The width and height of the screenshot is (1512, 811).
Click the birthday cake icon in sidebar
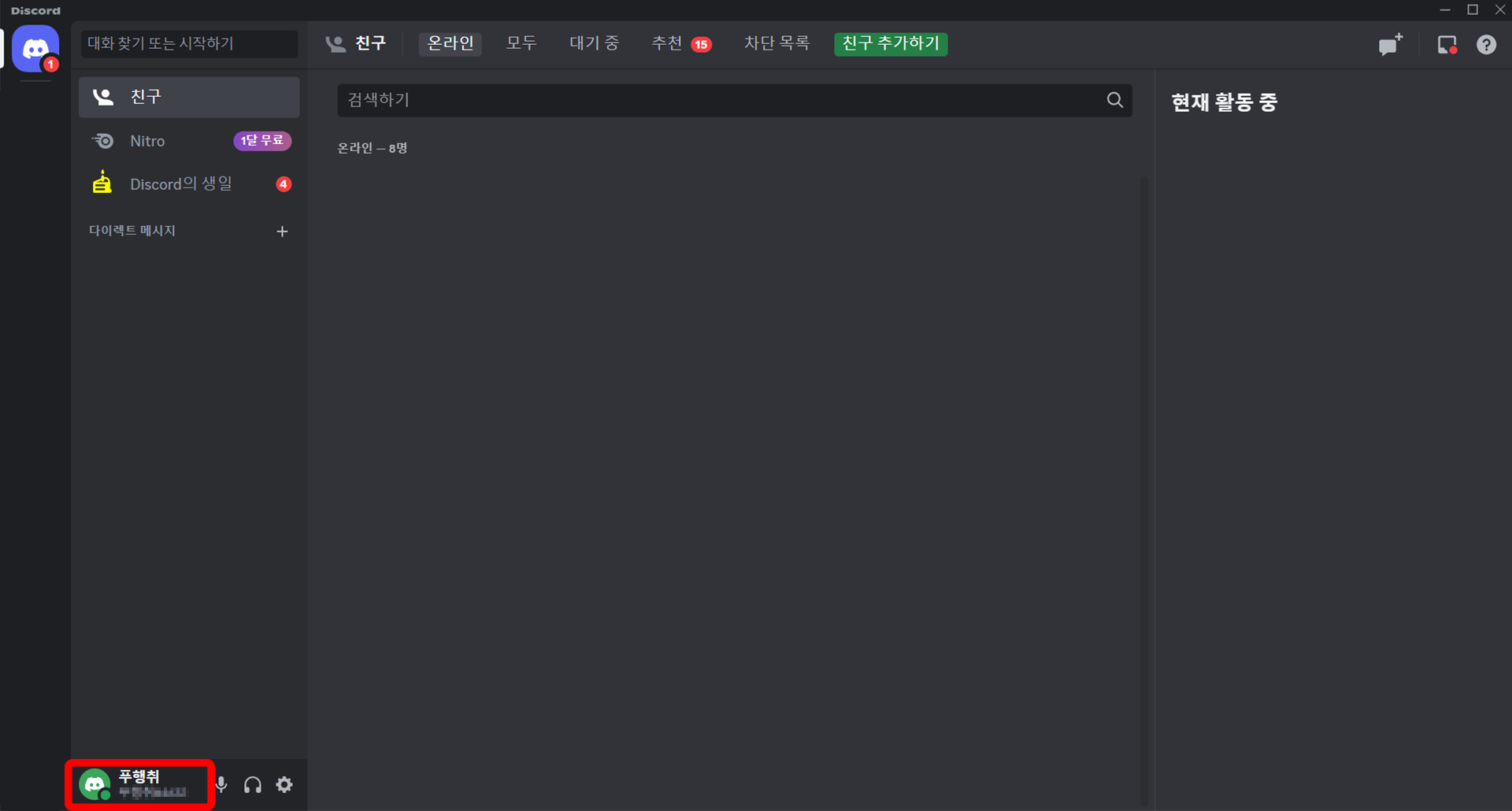click(102, 183)
